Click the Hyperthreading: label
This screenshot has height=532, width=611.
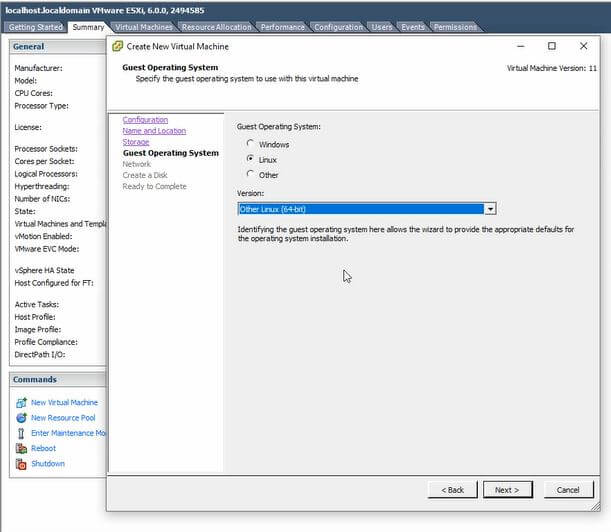(42, 186)
